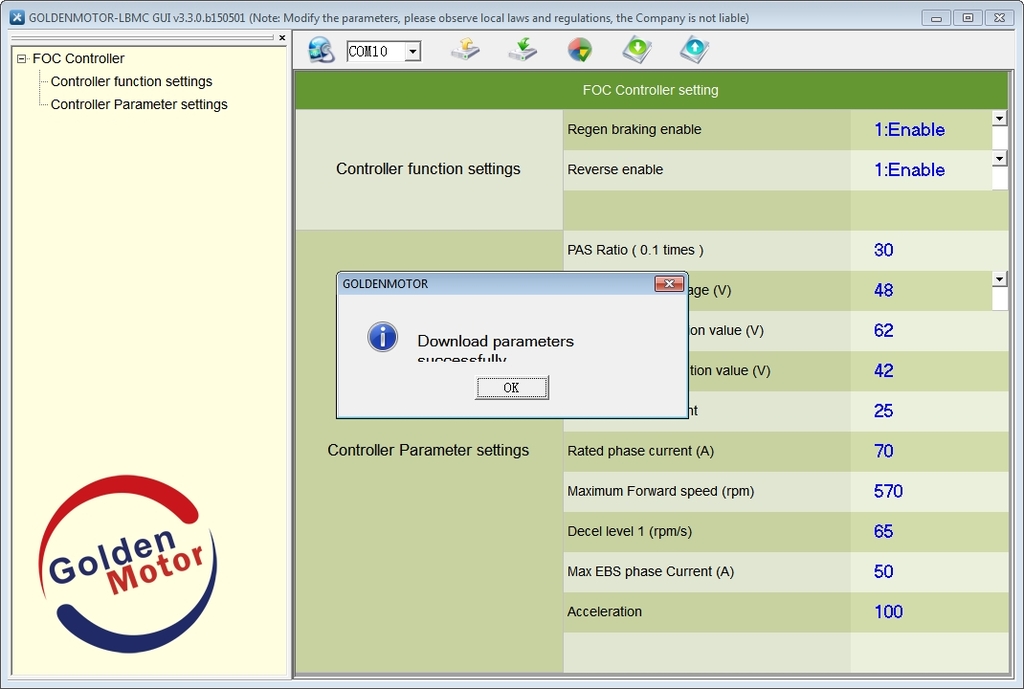Click the drive icon with green down arrow
This screenshot has height=689, width=1024.
click(522, 50)
